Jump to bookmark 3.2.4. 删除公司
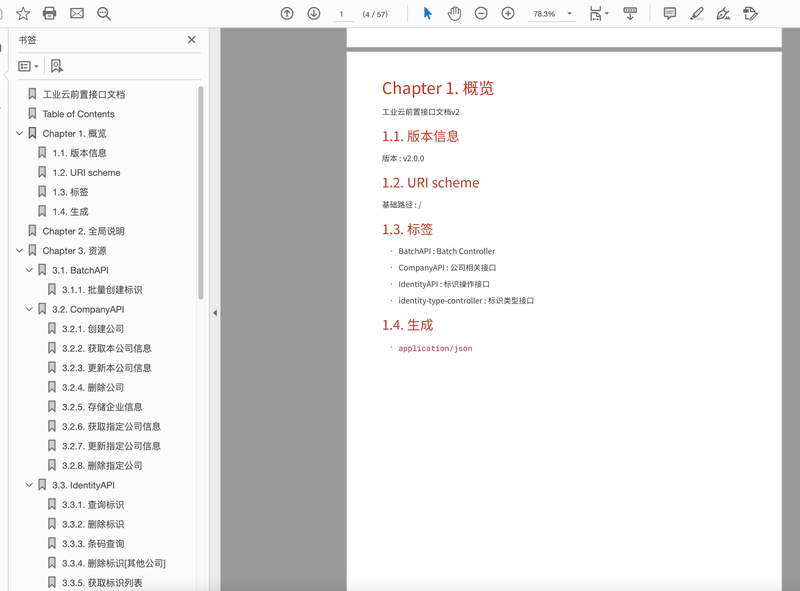The height and width of the screenshot is (591, 800). tap(93, 387)
